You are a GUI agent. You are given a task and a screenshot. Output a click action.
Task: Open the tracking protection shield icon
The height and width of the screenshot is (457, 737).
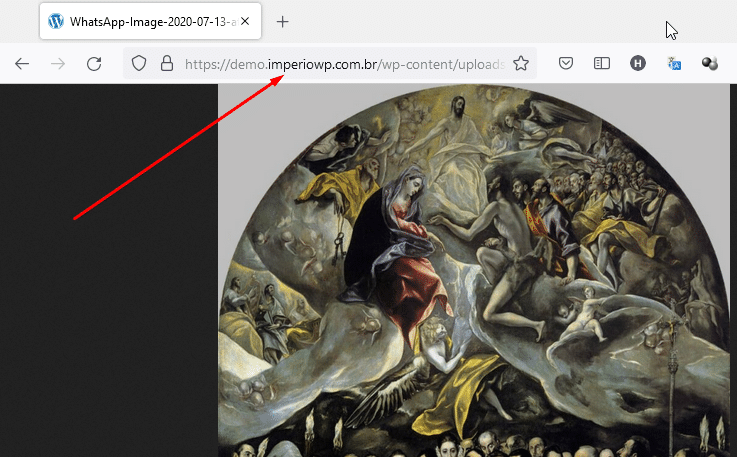tap(140, 64)
